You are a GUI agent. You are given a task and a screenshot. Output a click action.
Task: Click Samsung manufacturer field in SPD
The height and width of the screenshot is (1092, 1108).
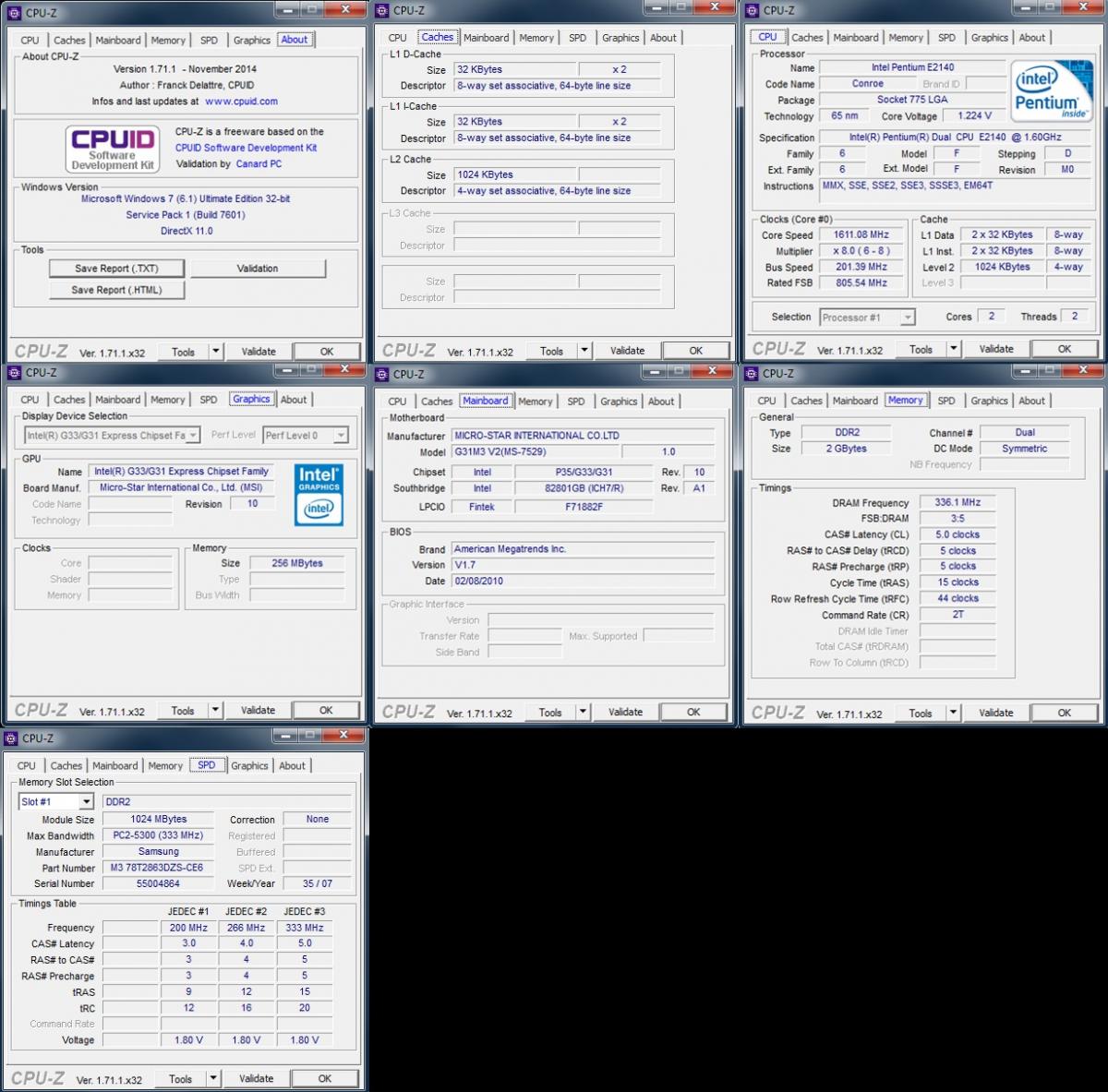point(157,852)
